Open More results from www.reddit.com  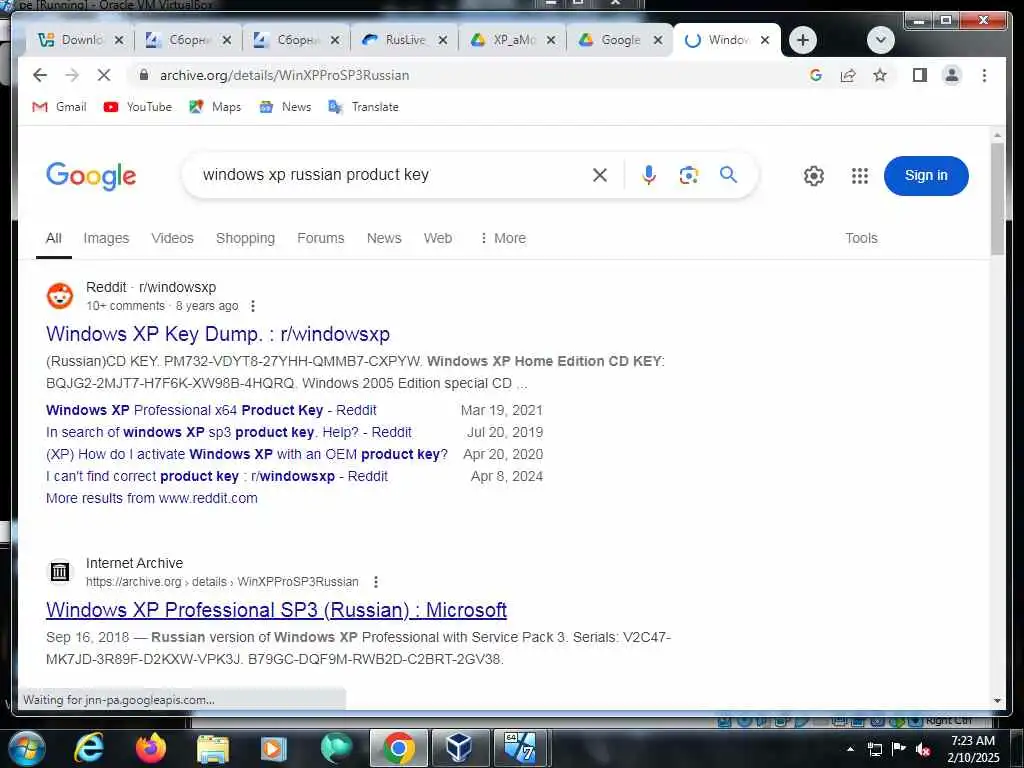[152, 498]
